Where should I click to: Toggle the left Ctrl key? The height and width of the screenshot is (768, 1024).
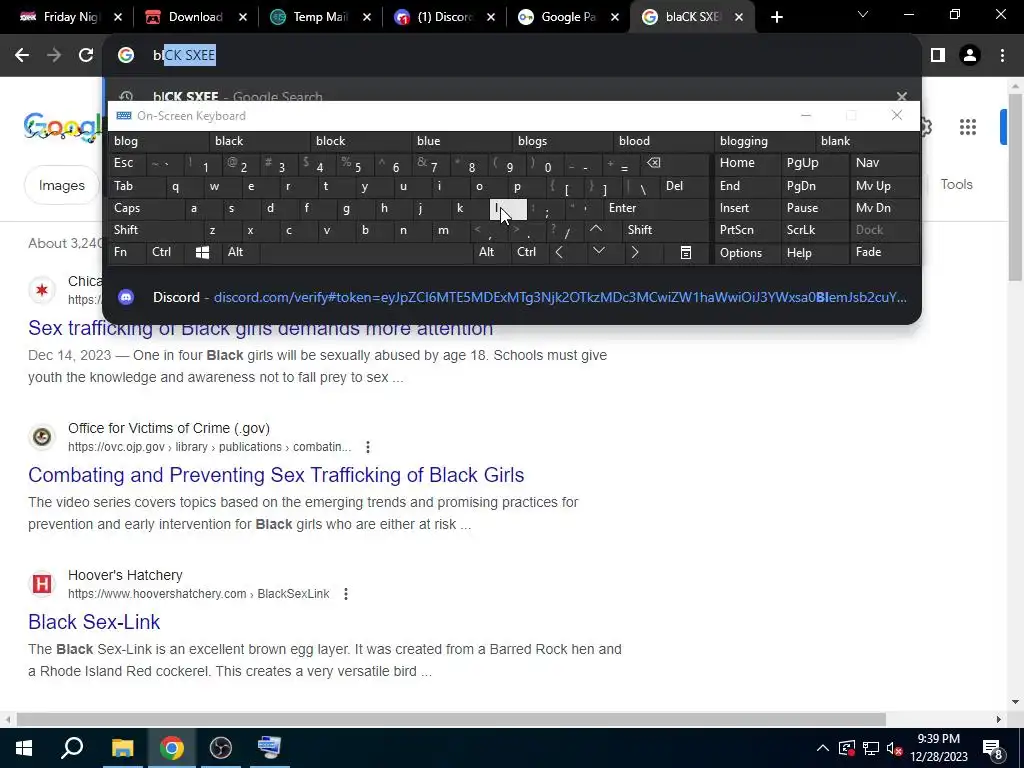click(166, 252)
